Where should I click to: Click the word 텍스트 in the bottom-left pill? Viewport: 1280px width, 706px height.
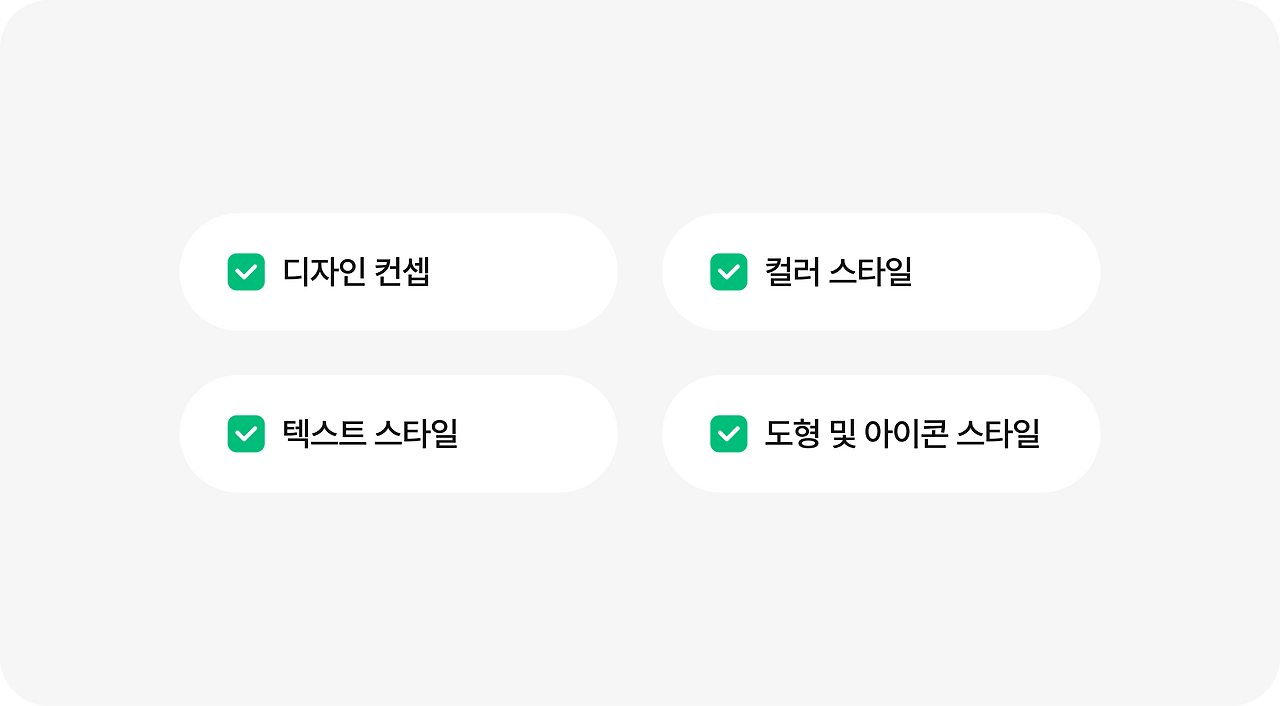[x=324, y=434]
